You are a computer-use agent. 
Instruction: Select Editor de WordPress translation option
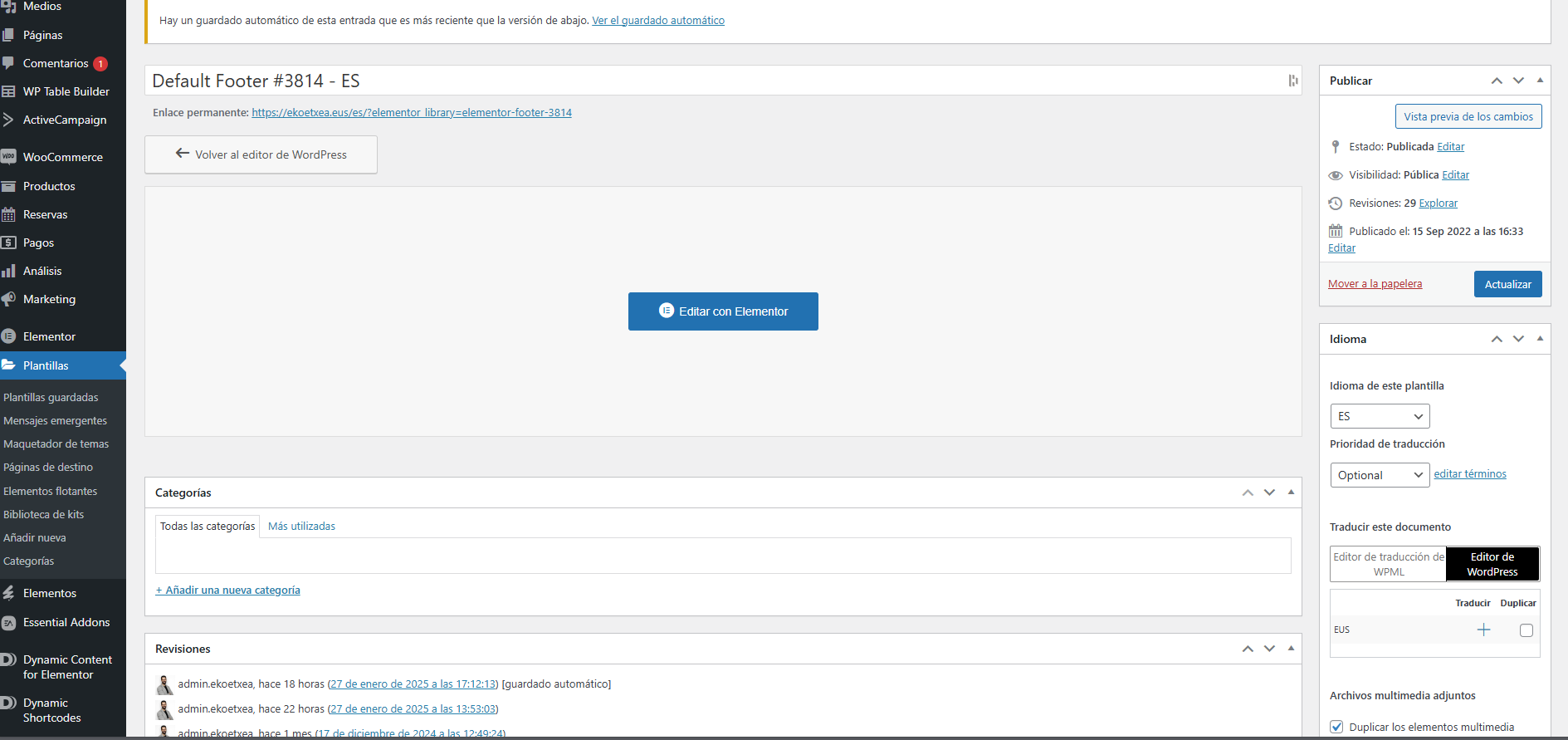[x=1492, y=564]
